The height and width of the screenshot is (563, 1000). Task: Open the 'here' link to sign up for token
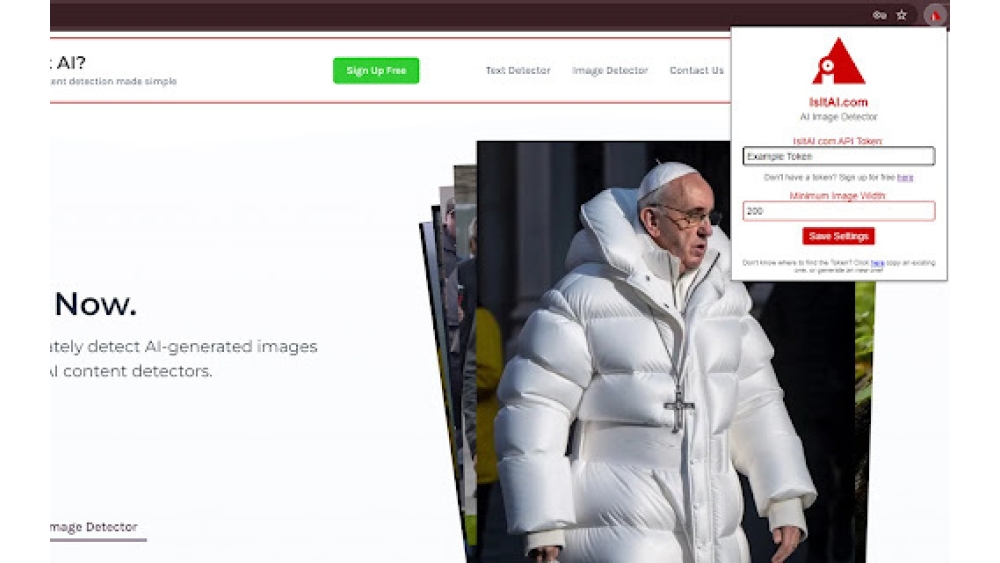click(905, 177)
